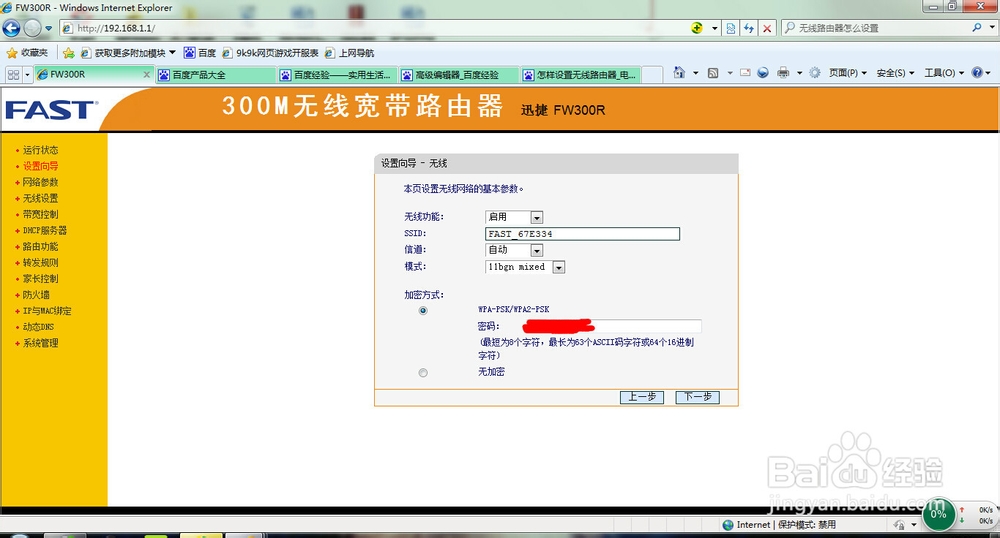Click the Print icon
The width and height of the screenshot is (1000, 538).
[783, 73]
